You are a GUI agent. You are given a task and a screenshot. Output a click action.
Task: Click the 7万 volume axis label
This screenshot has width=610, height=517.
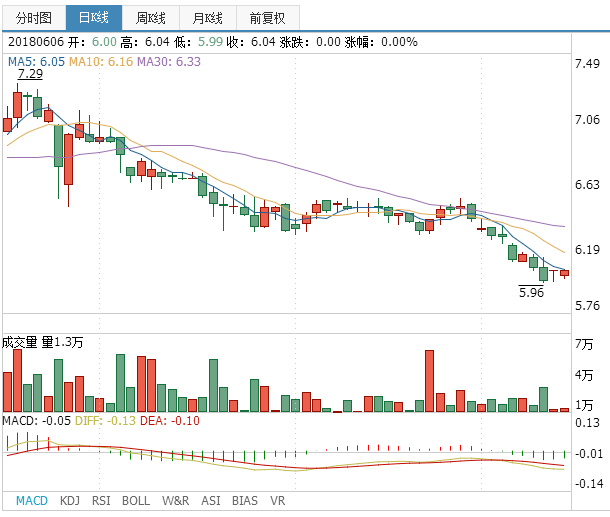tap(584, 344)
